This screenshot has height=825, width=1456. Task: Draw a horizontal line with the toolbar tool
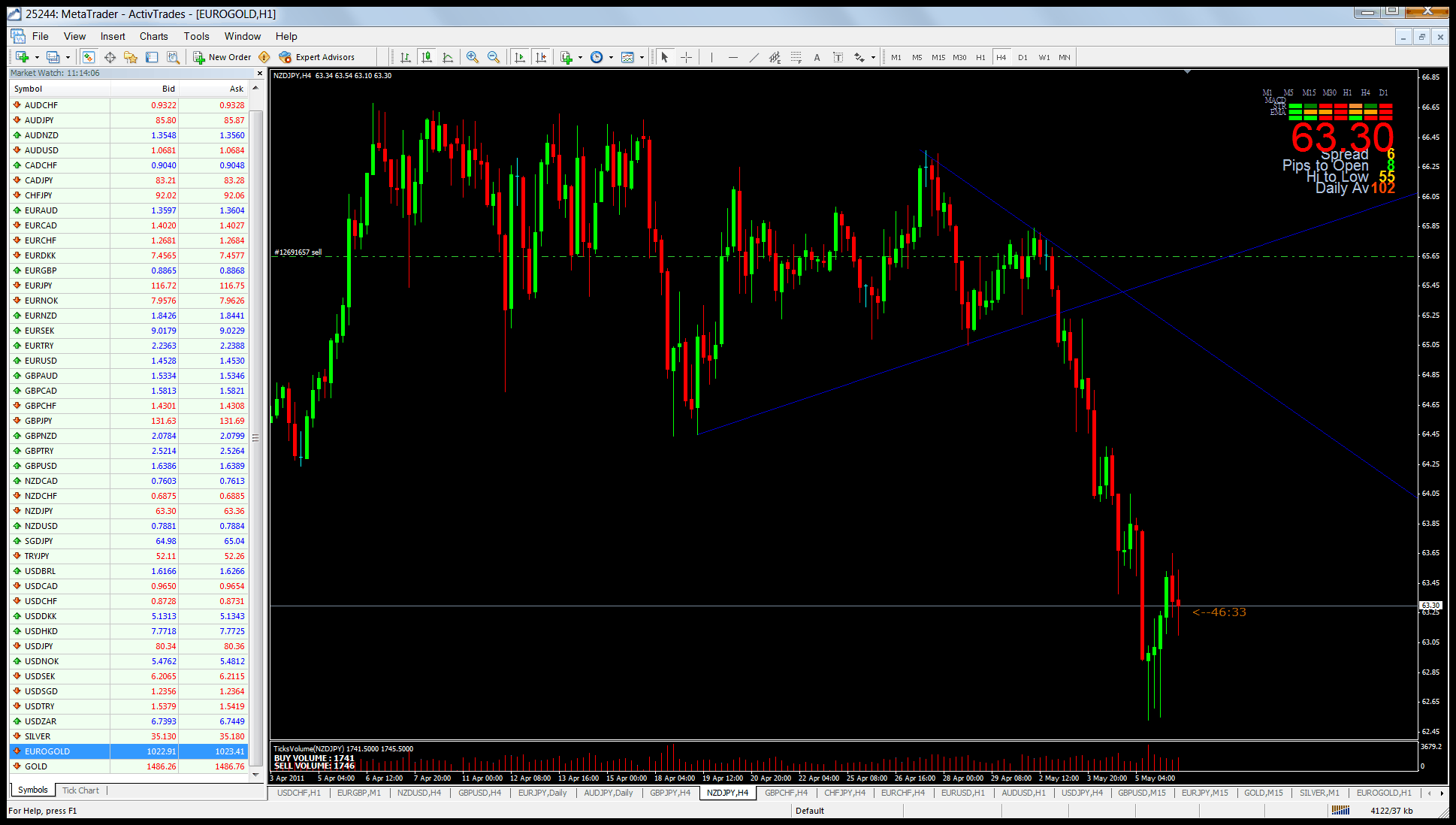pos(733,57)
